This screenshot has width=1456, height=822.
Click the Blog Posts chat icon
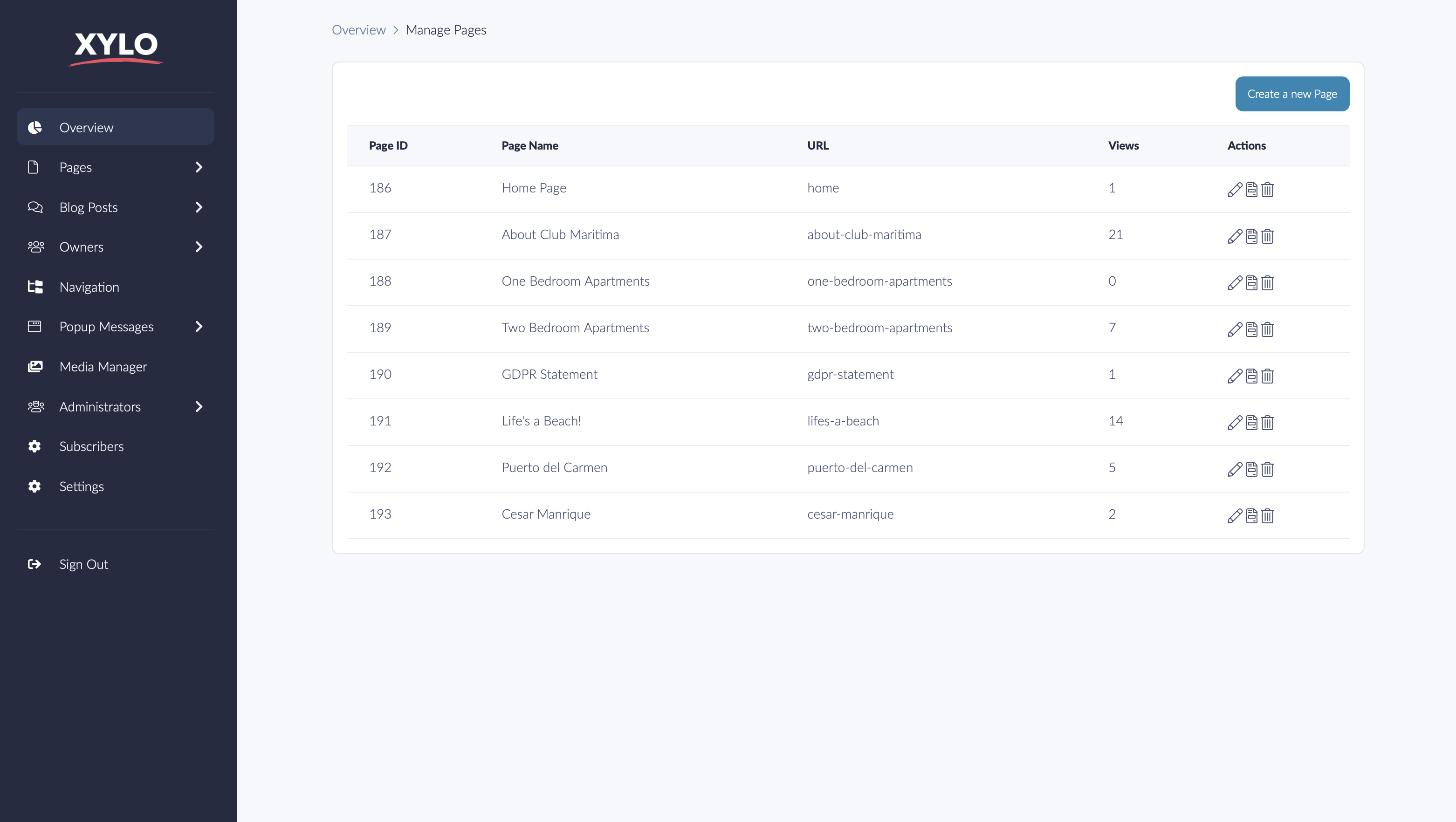coord(35,207)
